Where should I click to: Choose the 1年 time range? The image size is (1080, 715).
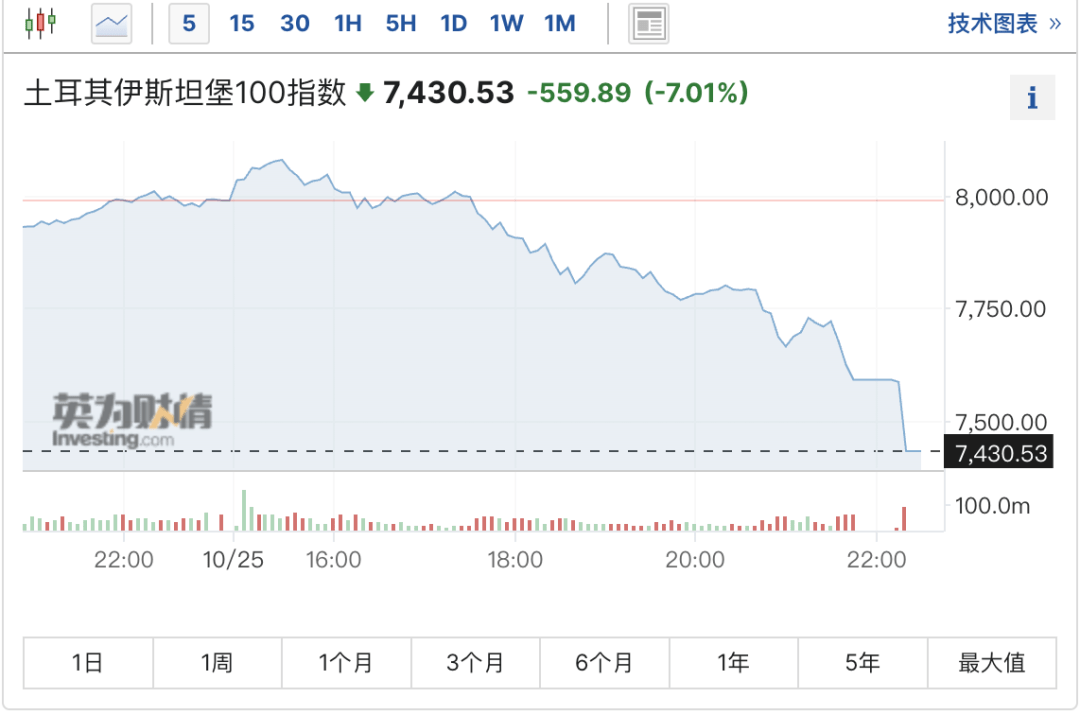[733, 662]
